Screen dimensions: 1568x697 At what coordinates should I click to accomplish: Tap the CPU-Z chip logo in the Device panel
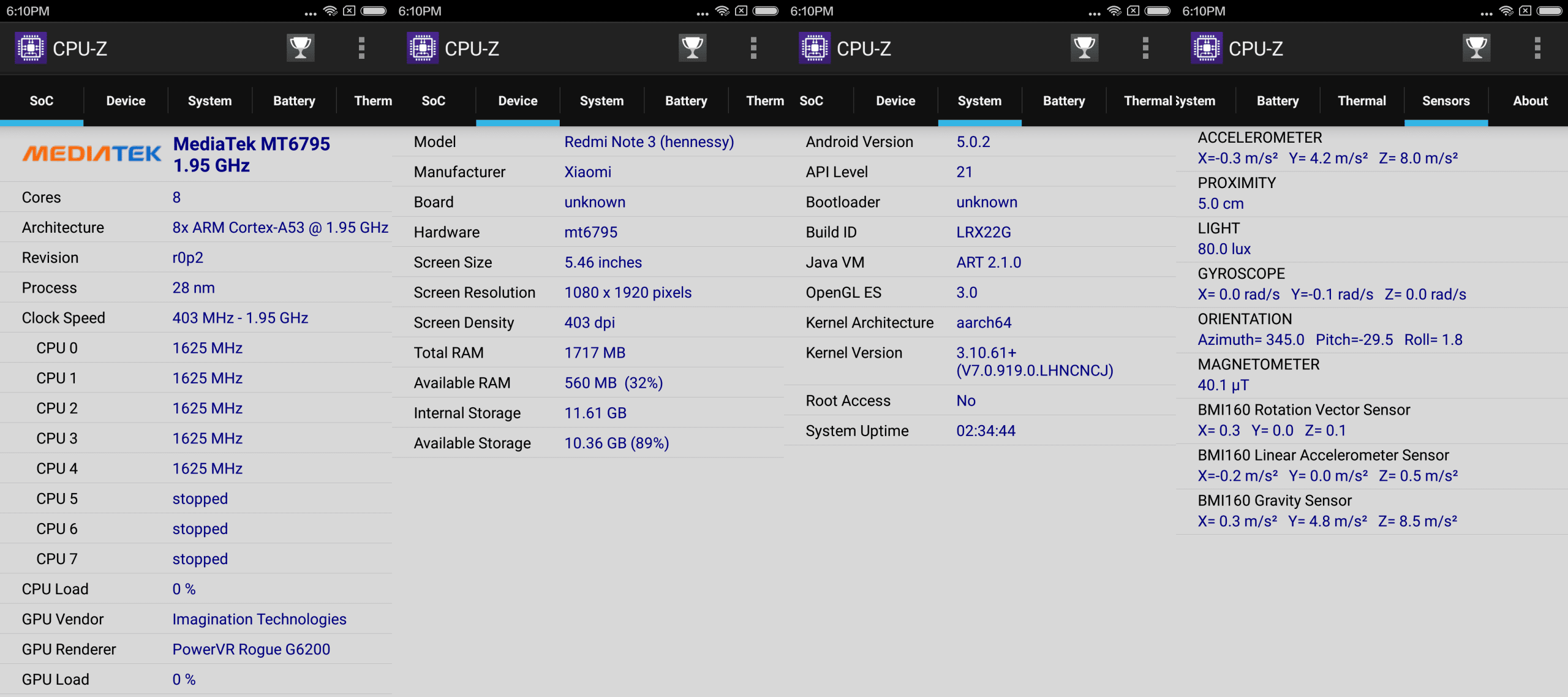pyautogui.click(x=423, y=48)
